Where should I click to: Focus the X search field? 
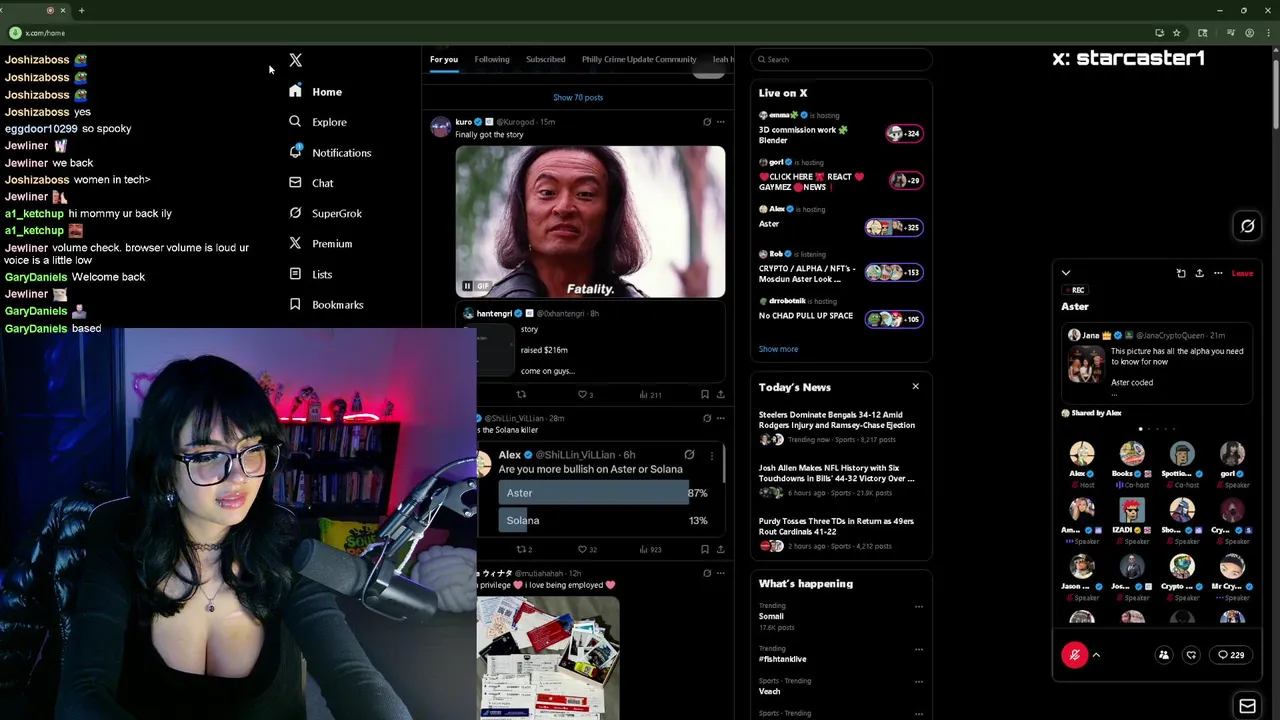pos(841,59)
